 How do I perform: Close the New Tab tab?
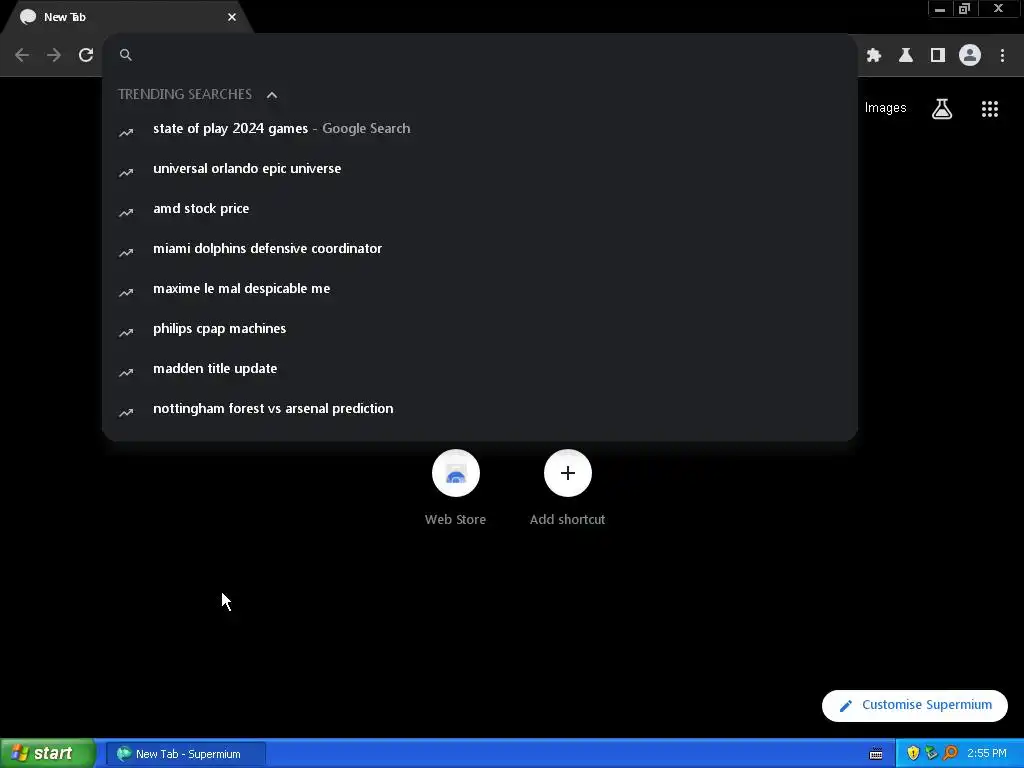(232, 17)
